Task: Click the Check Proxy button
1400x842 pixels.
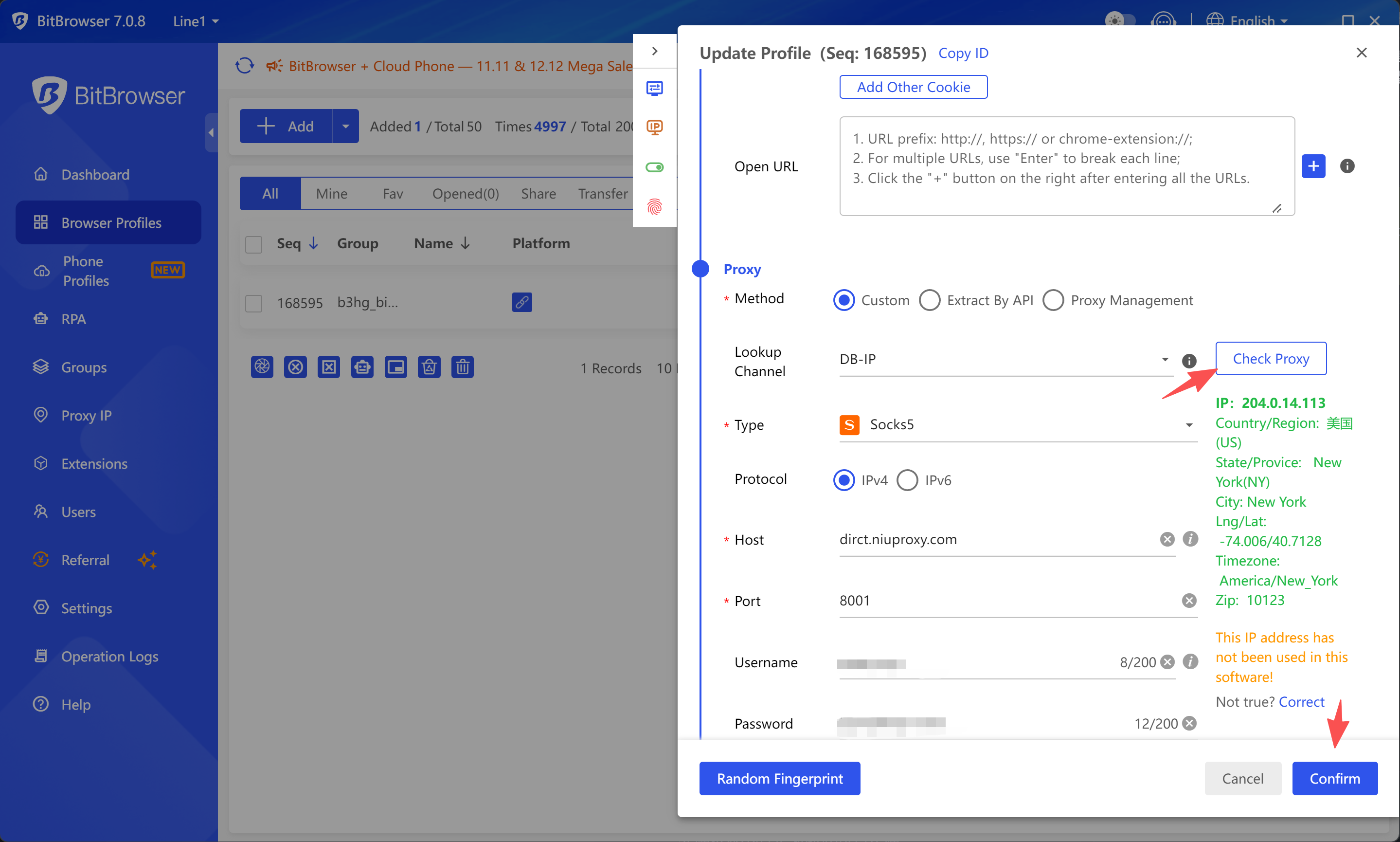Action: click(1271, 359)
